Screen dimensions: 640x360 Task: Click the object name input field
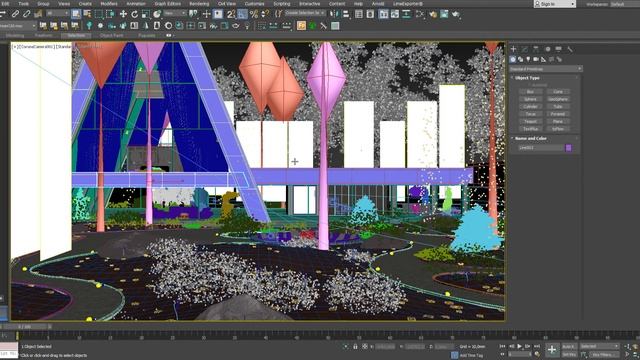click(x=540, y=148)
